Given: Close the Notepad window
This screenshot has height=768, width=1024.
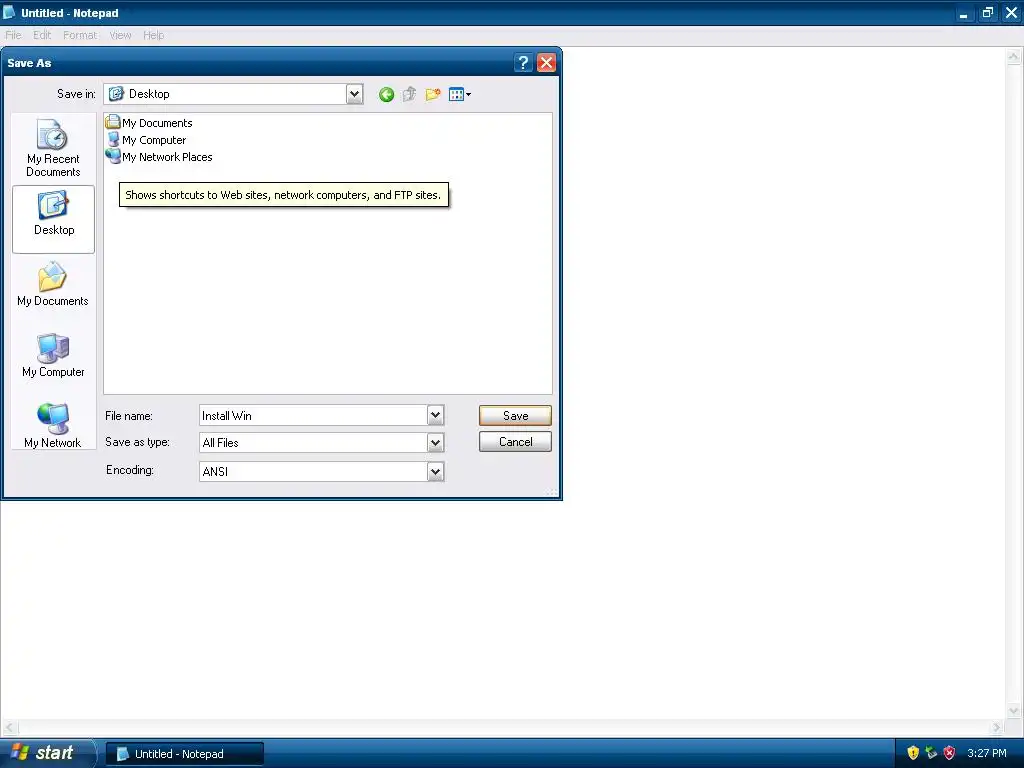Looking at the screenshot, I should point(1011,13).
